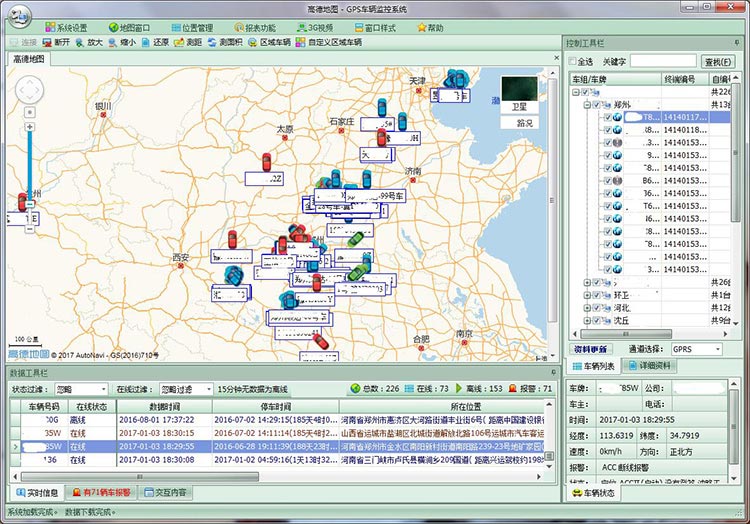Open the 系统设置 menu
Screen dimensions: 750x524
(66, 28)
